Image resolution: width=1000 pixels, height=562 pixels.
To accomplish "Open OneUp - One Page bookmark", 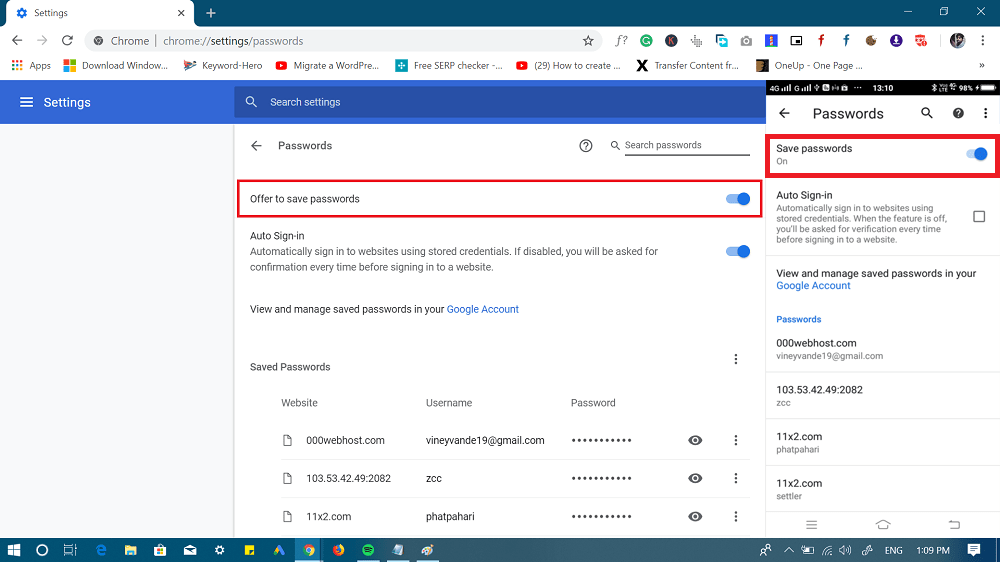I will pos(809,65).
